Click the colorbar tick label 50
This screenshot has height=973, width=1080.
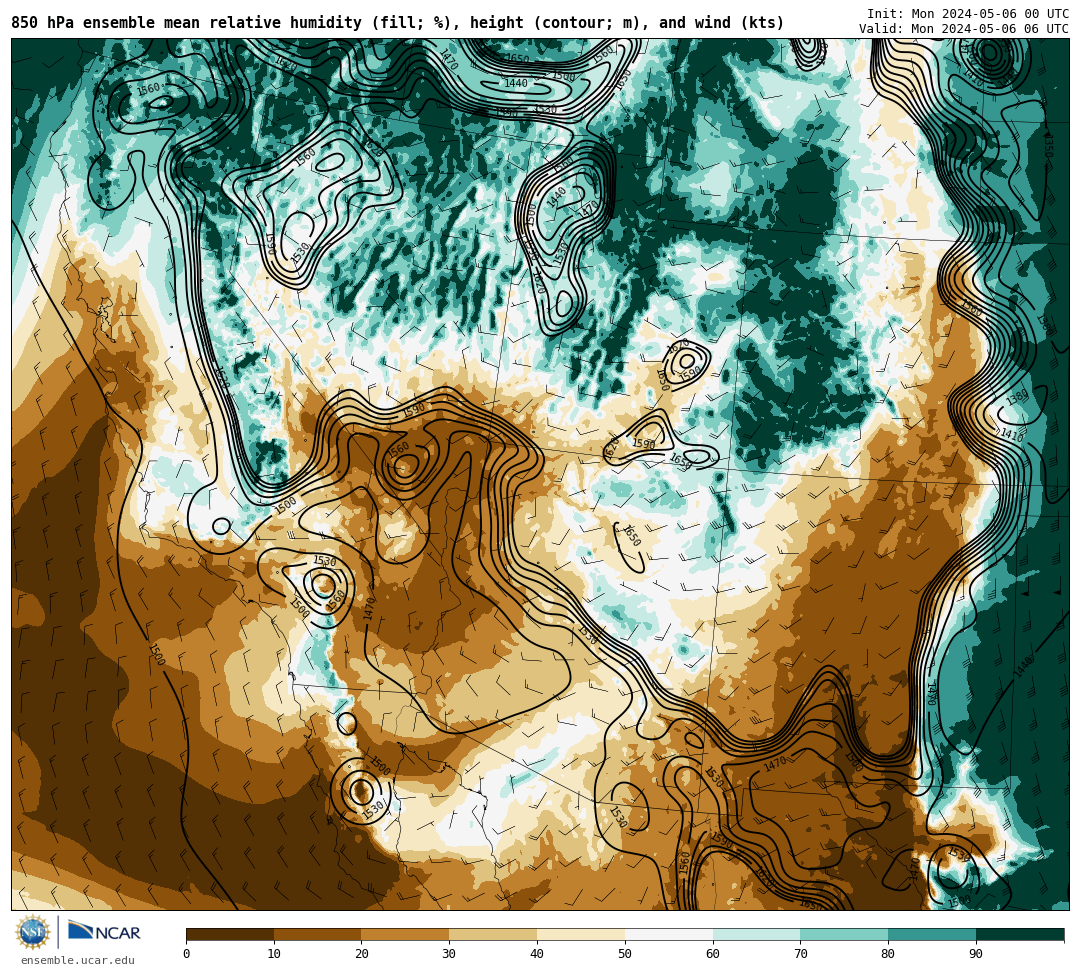(625, 954)
